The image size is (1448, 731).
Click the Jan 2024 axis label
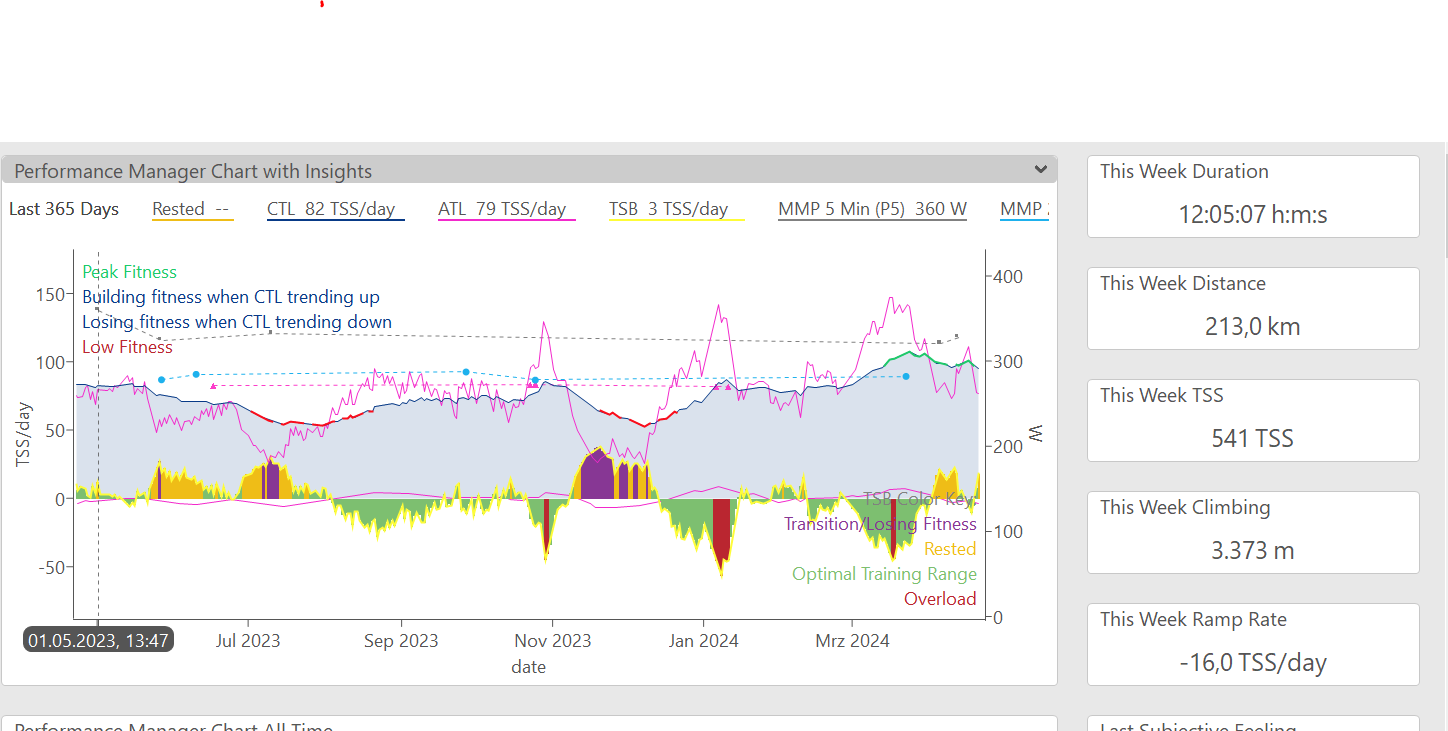click(x=704, y=640)
